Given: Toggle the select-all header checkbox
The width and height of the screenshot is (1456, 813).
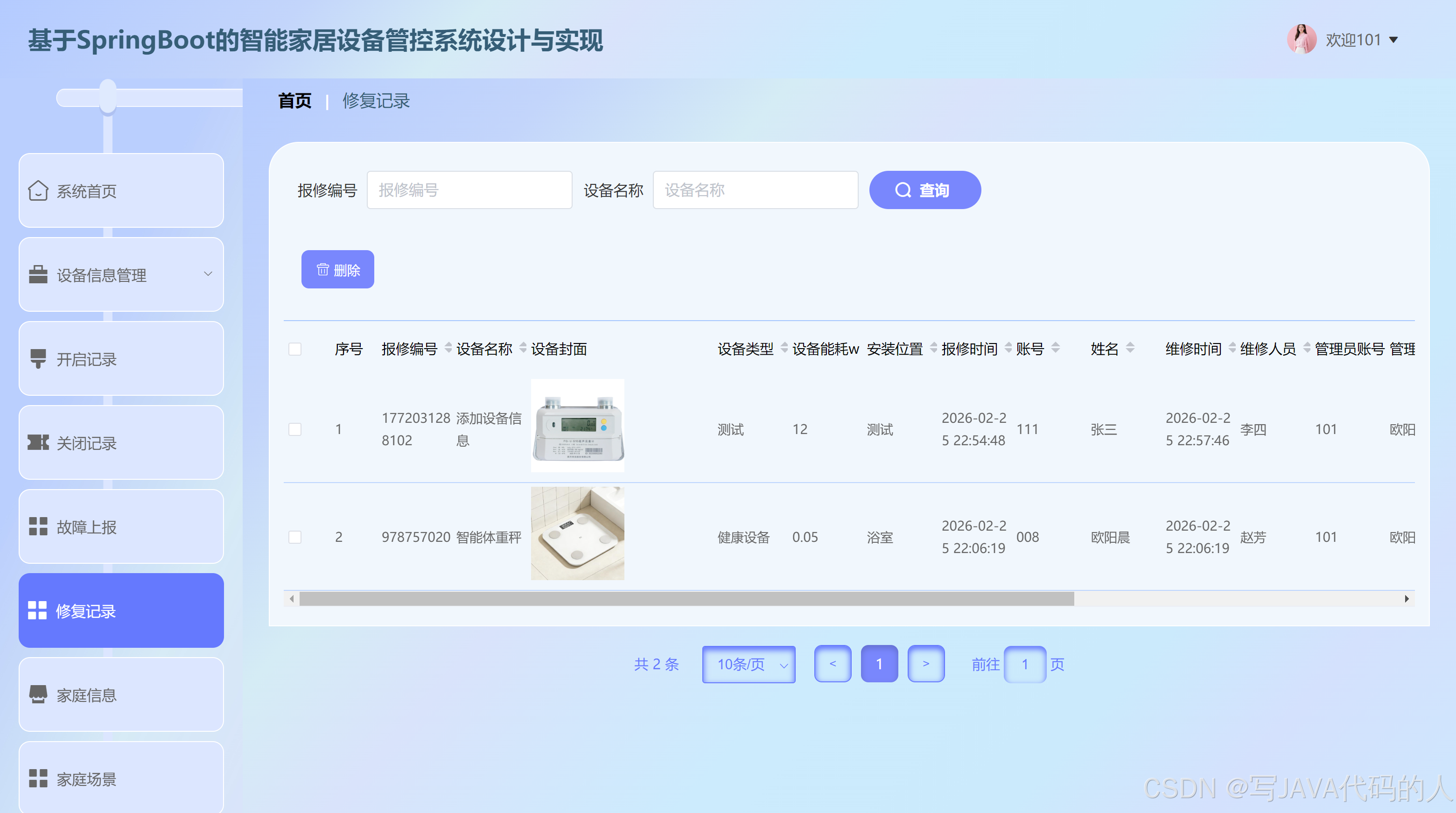Looking at the screenshot, I should pyautogui.click(x=294, y=349).
